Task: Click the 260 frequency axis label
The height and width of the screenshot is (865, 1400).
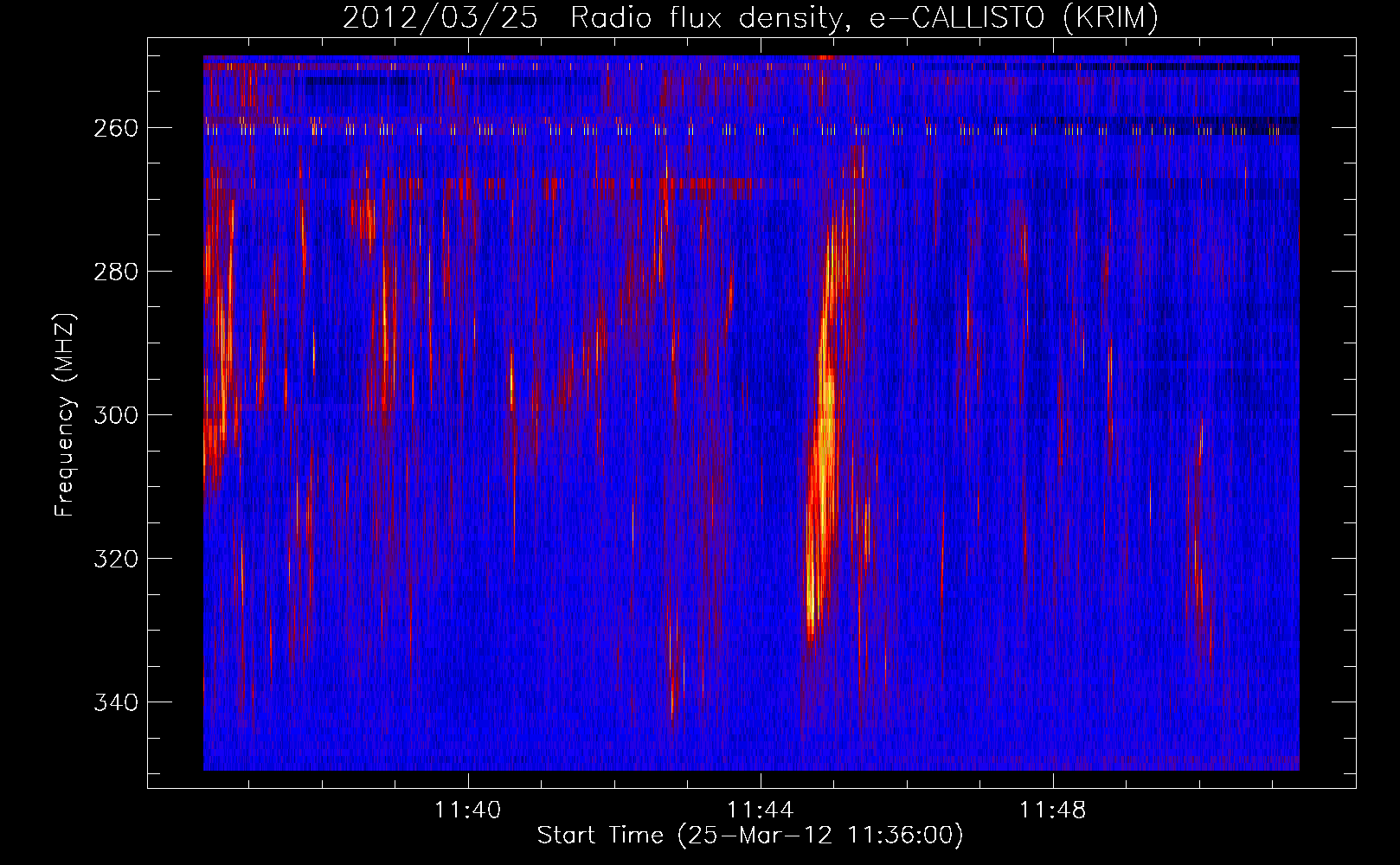Action: click(115, 128)
